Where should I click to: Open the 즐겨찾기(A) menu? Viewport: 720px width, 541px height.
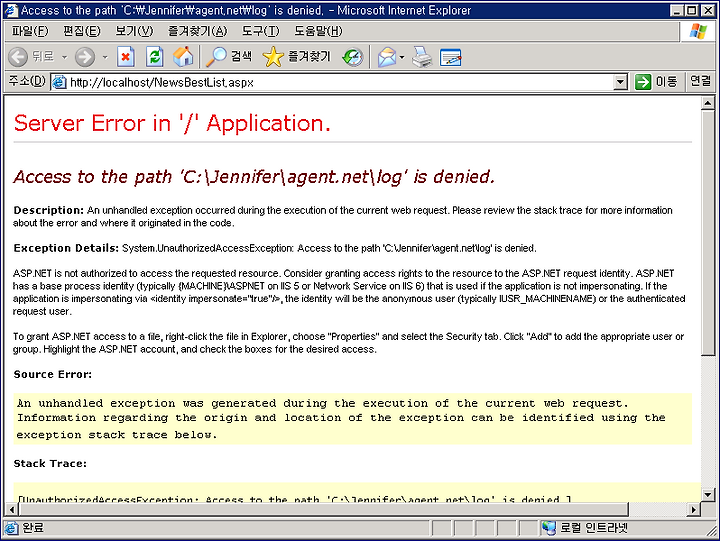[x=197, y=31]
